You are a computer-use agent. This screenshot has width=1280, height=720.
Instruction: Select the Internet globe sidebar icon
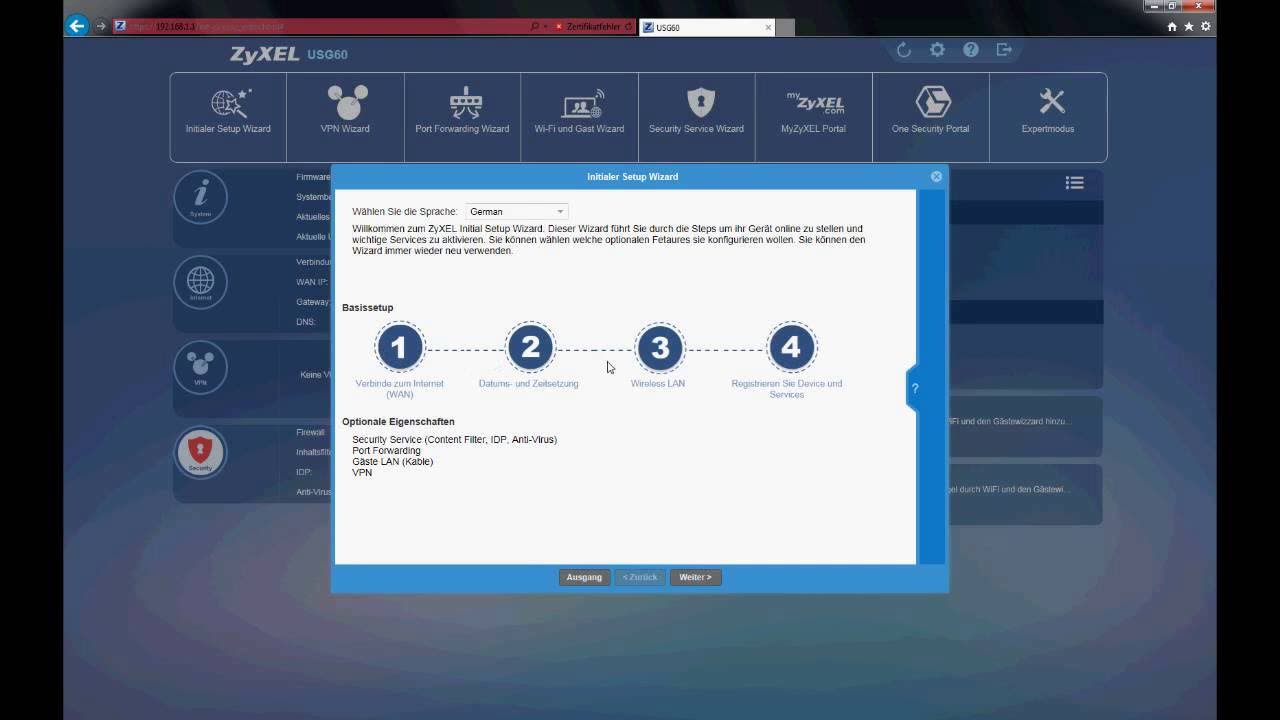201,282
